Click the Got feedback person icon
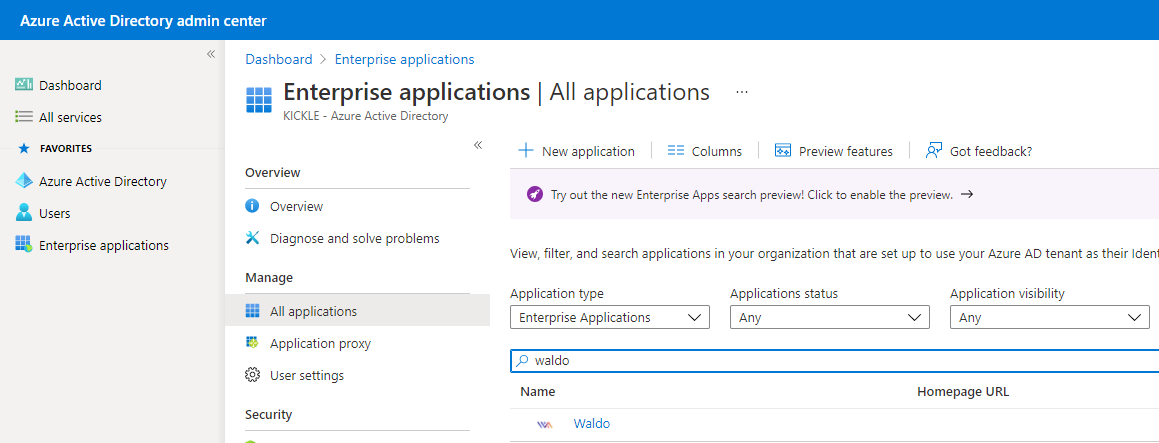1159x443 pixels. click(934, 150)
